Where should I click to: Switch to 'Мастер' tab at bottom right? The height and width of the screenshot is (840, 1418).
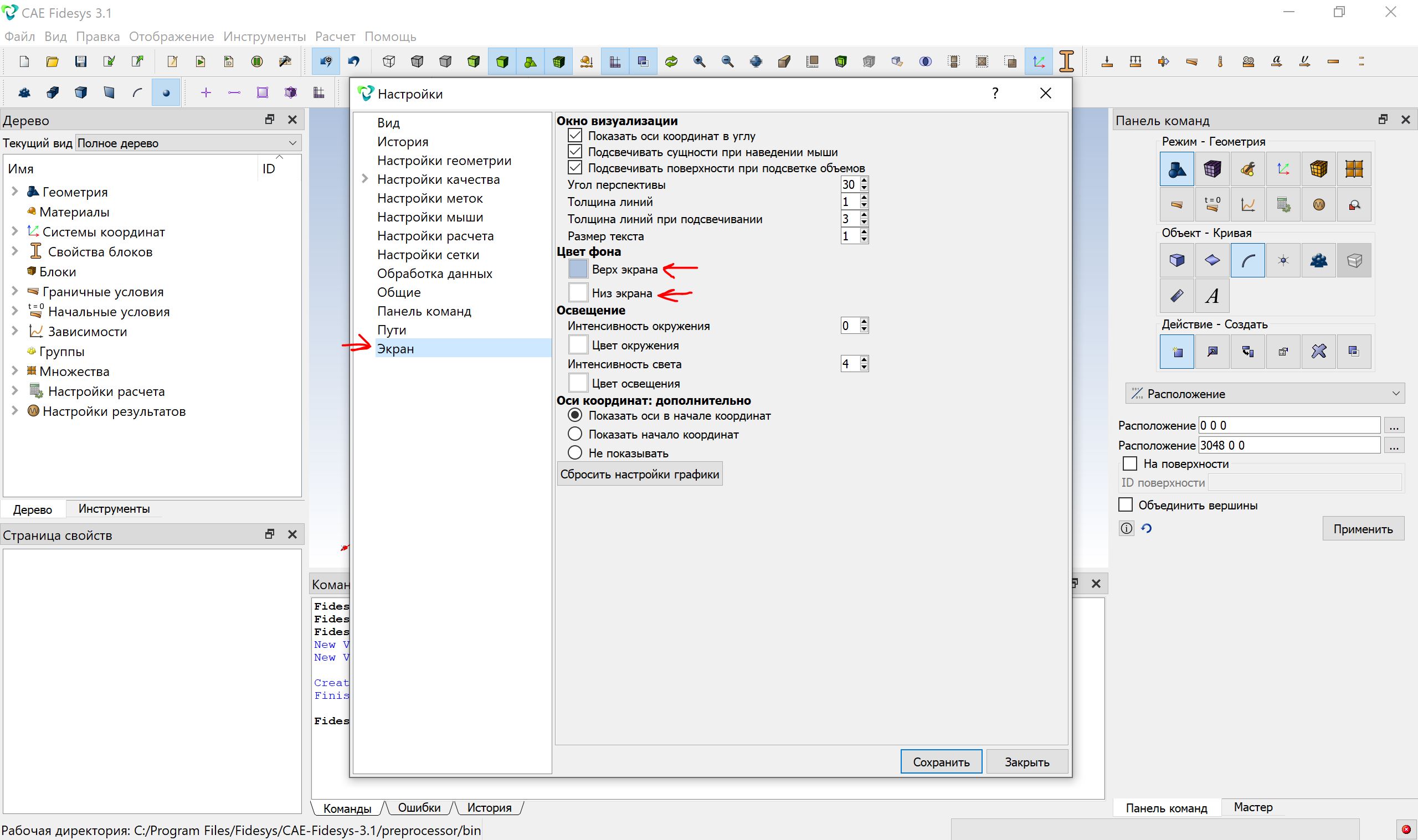coord(1253,807)
